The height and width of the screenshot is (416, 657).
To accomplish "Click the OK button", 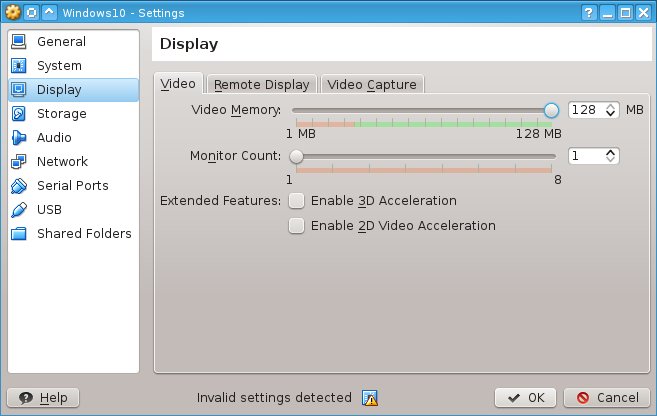I will pyautogui.click(x=525, y=398).
